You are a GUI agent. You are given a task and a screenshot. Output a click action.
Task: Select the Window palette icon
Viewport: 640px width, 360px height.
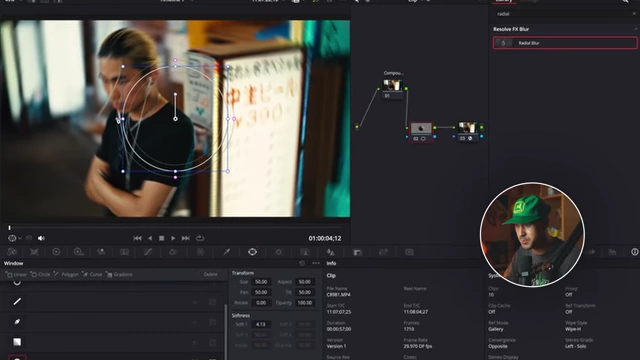pos(253,252)
